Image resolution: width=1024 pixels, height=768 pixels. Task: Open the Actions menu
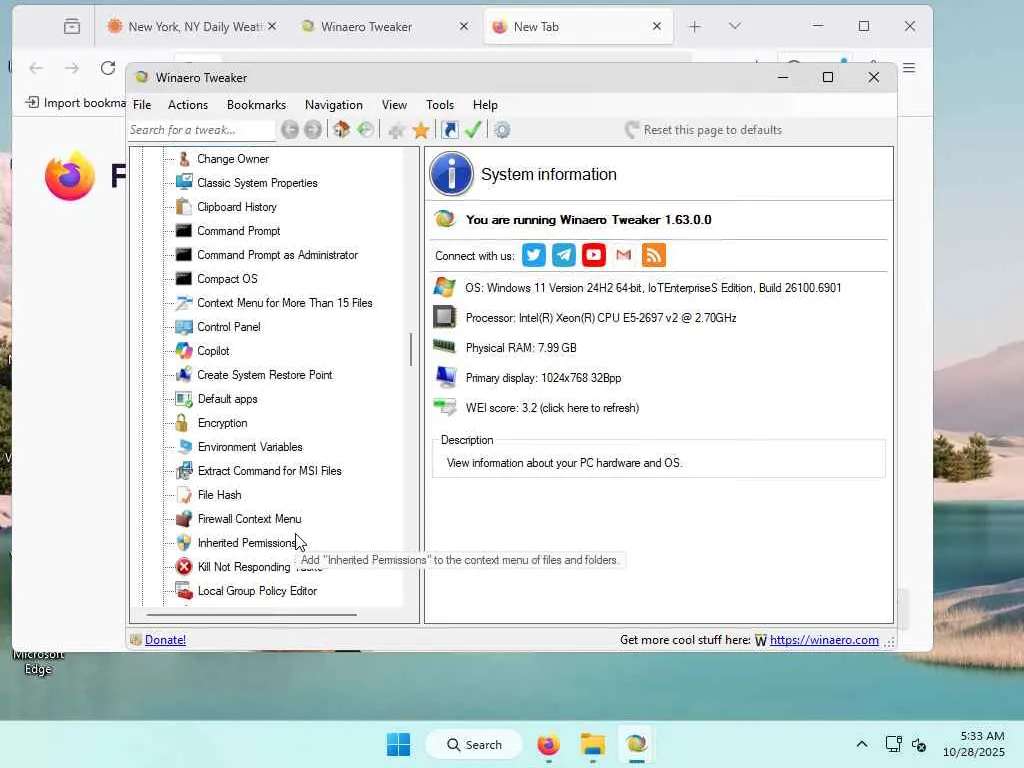click(x=187, y=104)
